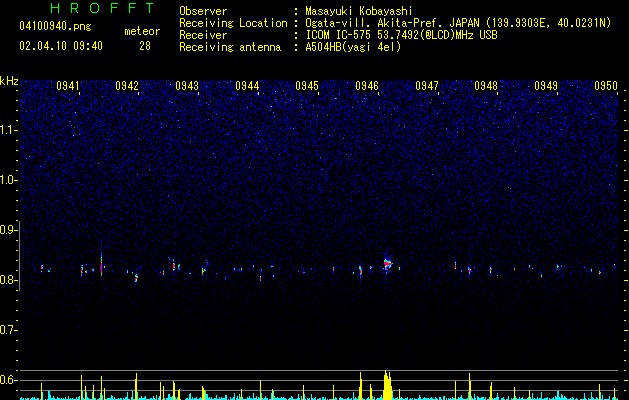Image resolution: width=629 pixels, height=400 pixels.
Task: Select observer name Masayuki Kobayashi
Action: coord(359,11)
